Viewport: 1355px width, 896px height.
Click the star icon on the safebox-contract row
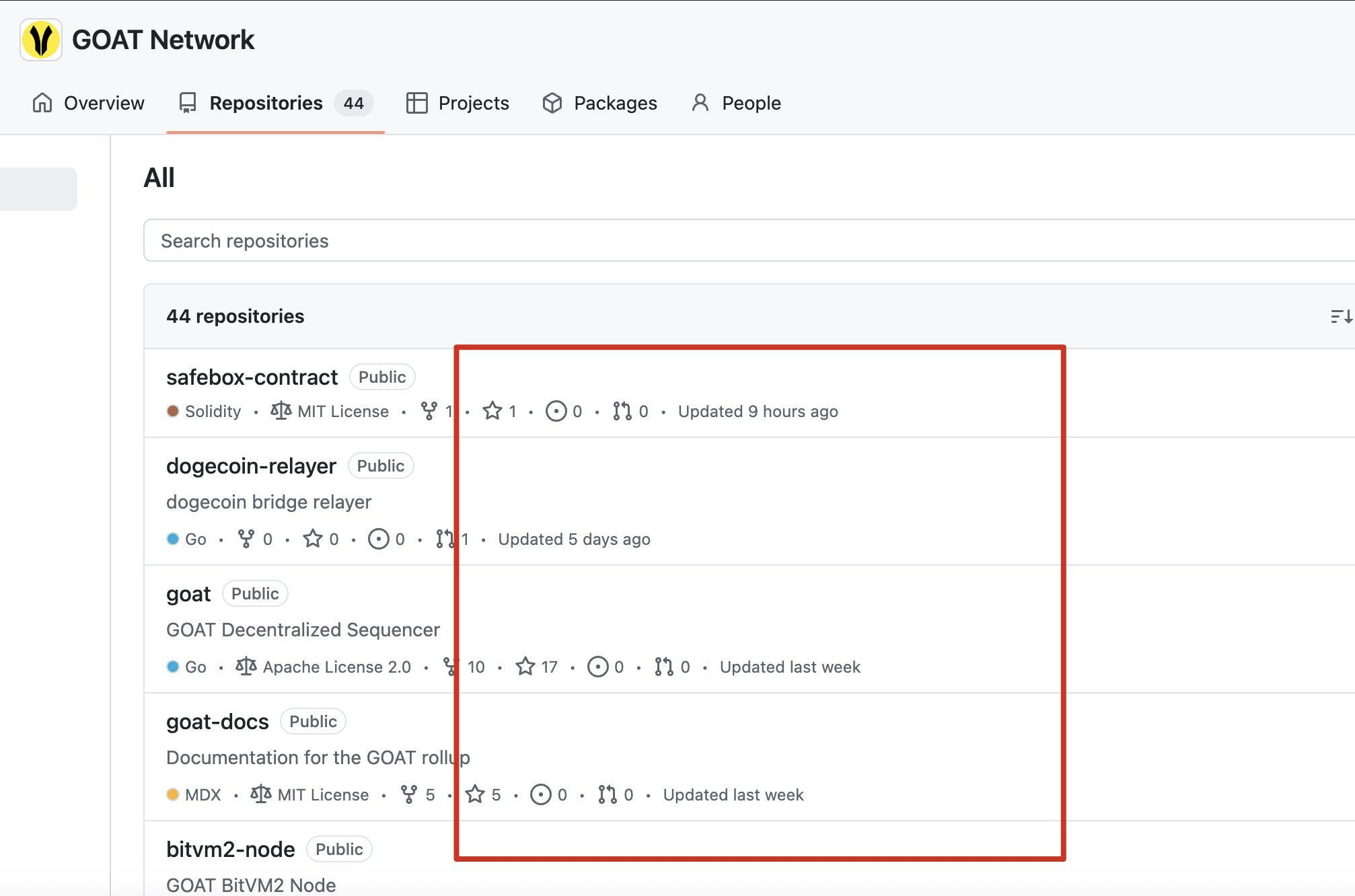pos(492,411)
